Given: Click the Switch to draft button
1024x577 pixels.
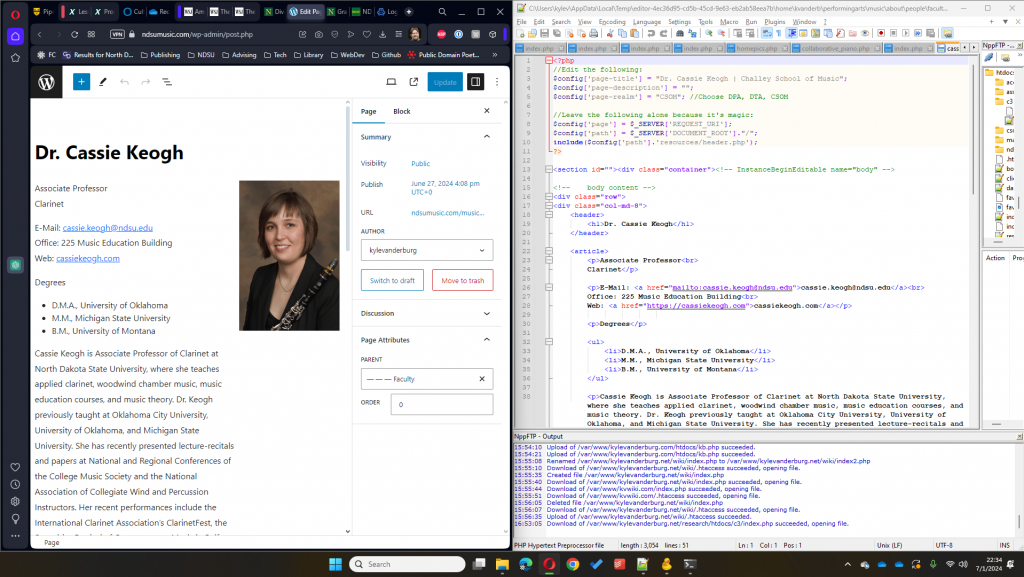Looking at the screenshot, I should (392, 280).
